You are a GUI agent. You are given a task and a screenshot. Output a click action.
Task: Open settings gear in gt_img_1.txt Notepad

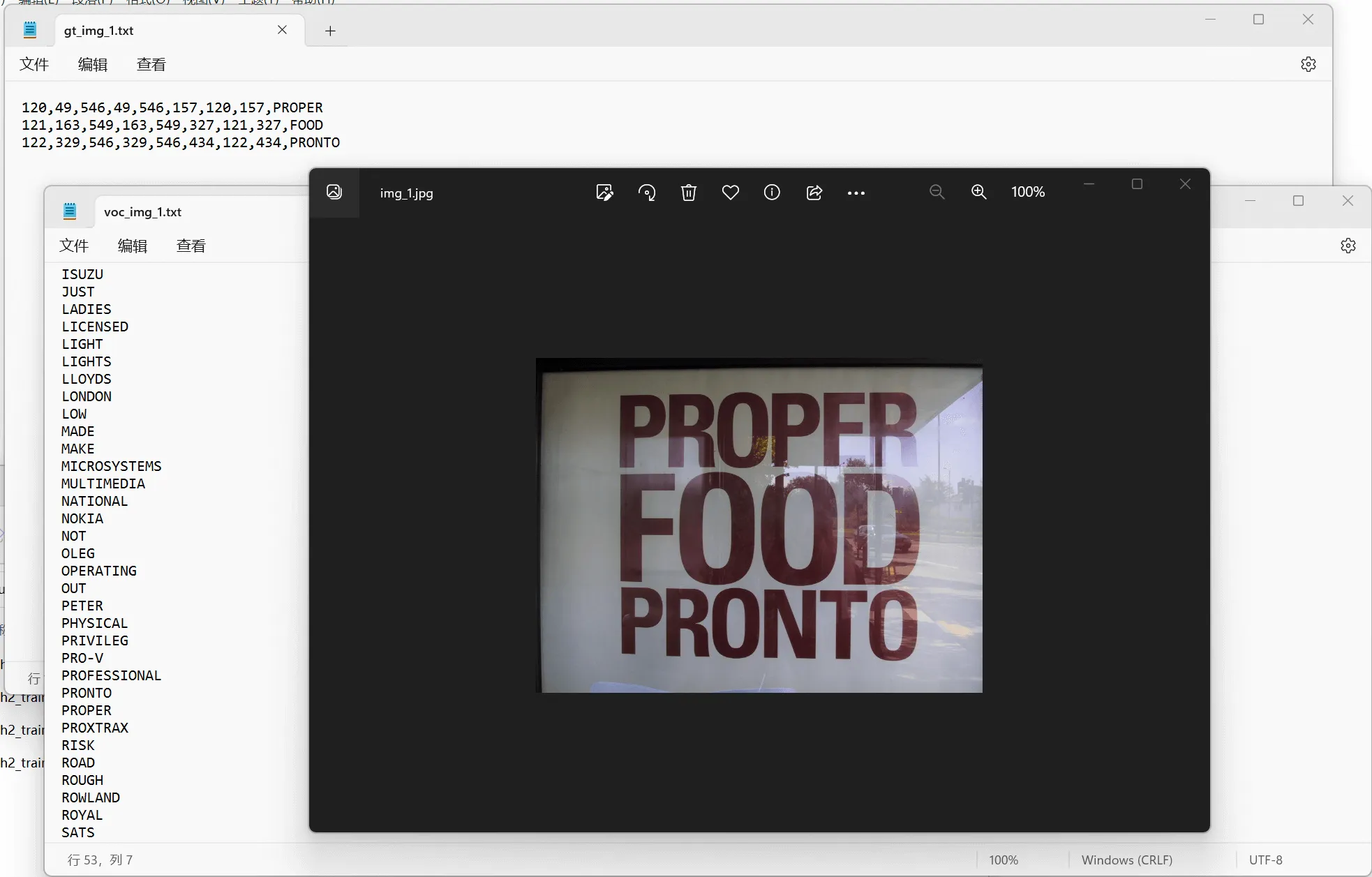tap(1308, 64)
